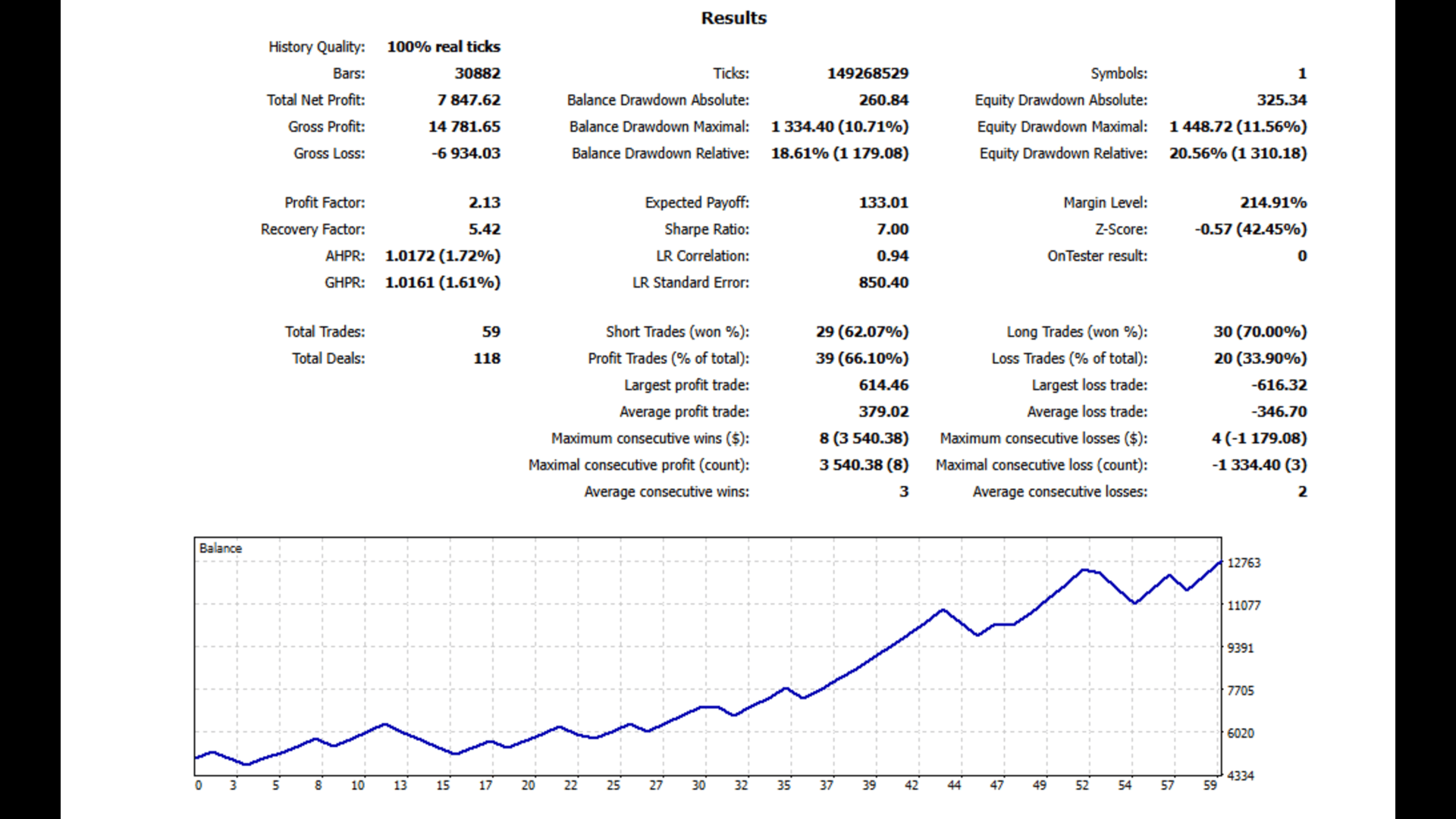
Task: Click the Z-Score value
Action: [x=1250, y=229]
